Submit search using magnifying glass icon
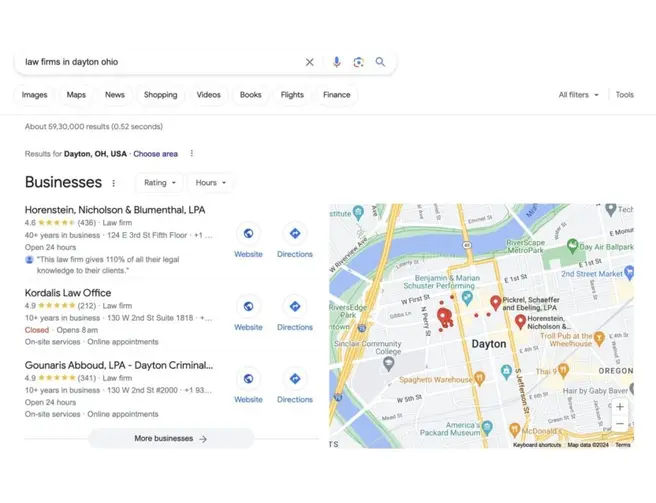656x503 pixels. pos(380,62)
